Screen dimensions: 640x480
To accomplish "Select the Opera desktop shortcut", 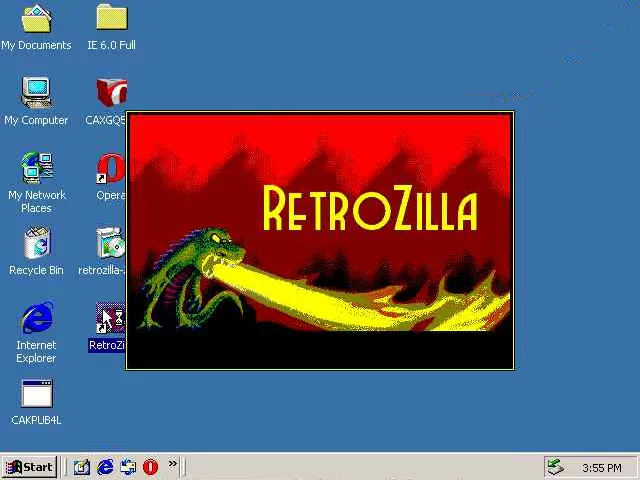I will (110, 169).
